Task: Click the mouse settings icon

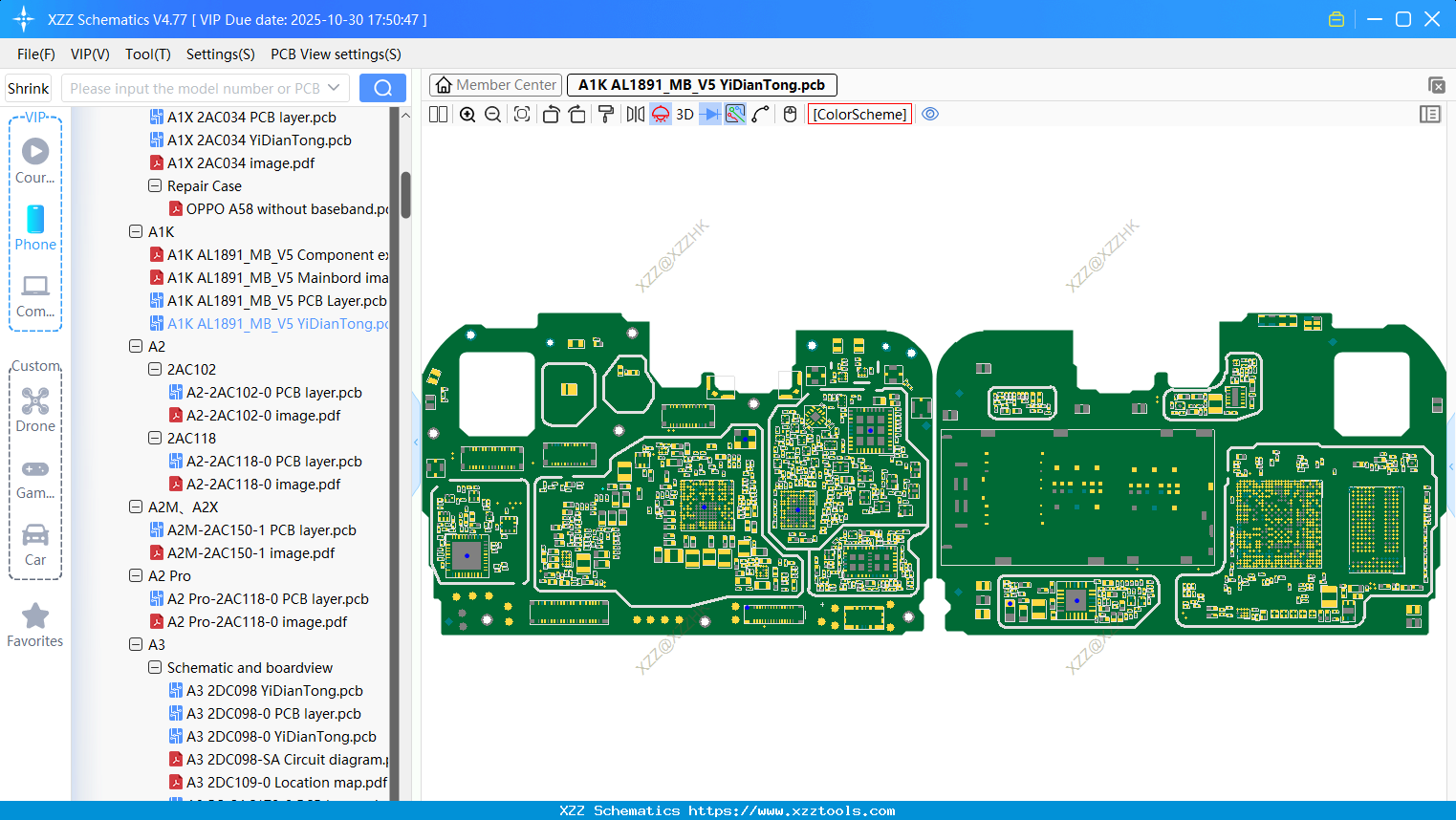Action: [790, 115]
